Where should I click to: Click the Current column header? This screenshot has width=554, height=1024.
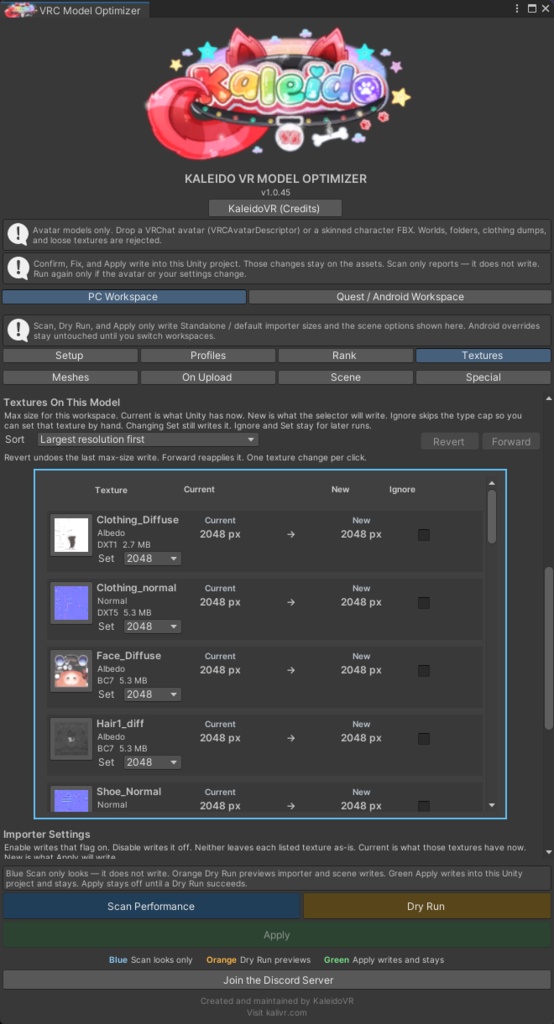199,489
